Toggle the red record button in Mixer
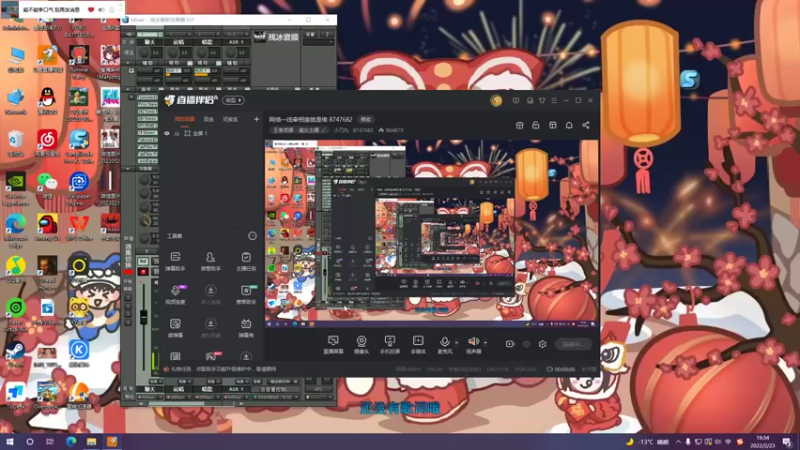Image resolution: width=800 pixels, height=450 pixels. (x=143, y=272)
